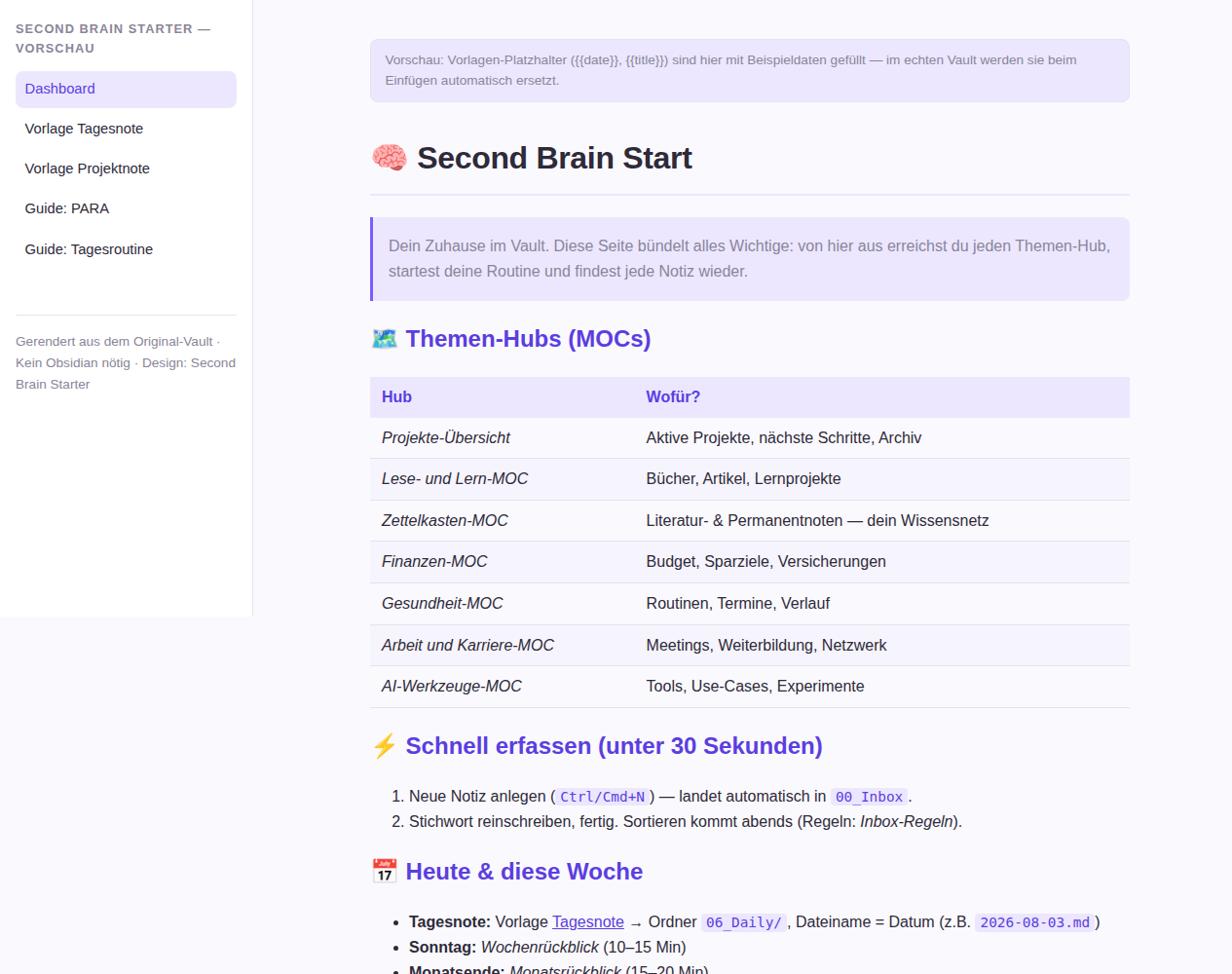The height and width of the screenshot is (974, 1232).
Task: Open Guide: Tagesroutine page
Action: click(x=126, y=249)
